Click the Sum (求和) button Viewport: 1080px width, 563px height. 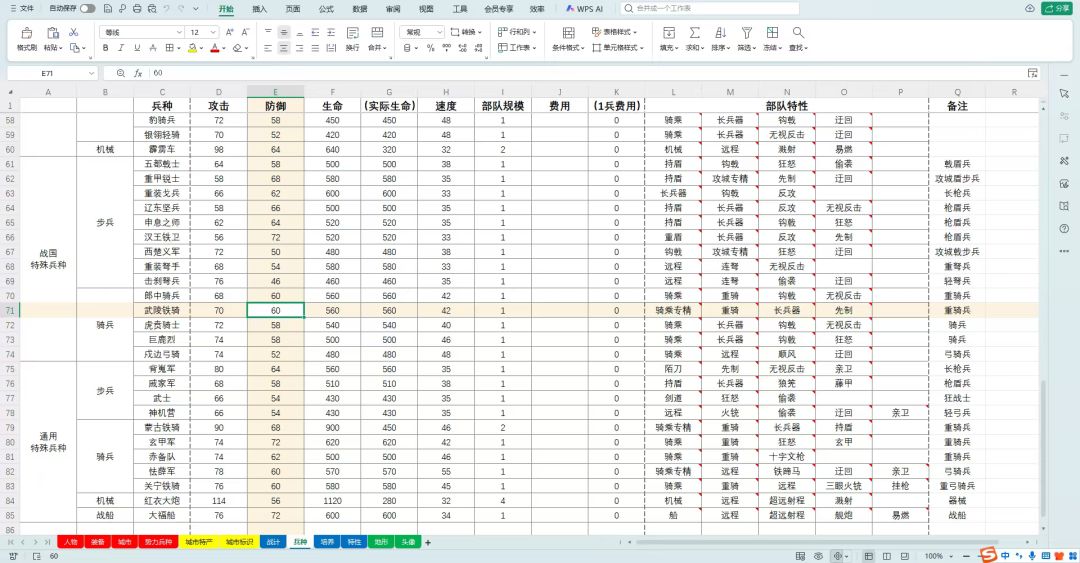click(694, 39)
